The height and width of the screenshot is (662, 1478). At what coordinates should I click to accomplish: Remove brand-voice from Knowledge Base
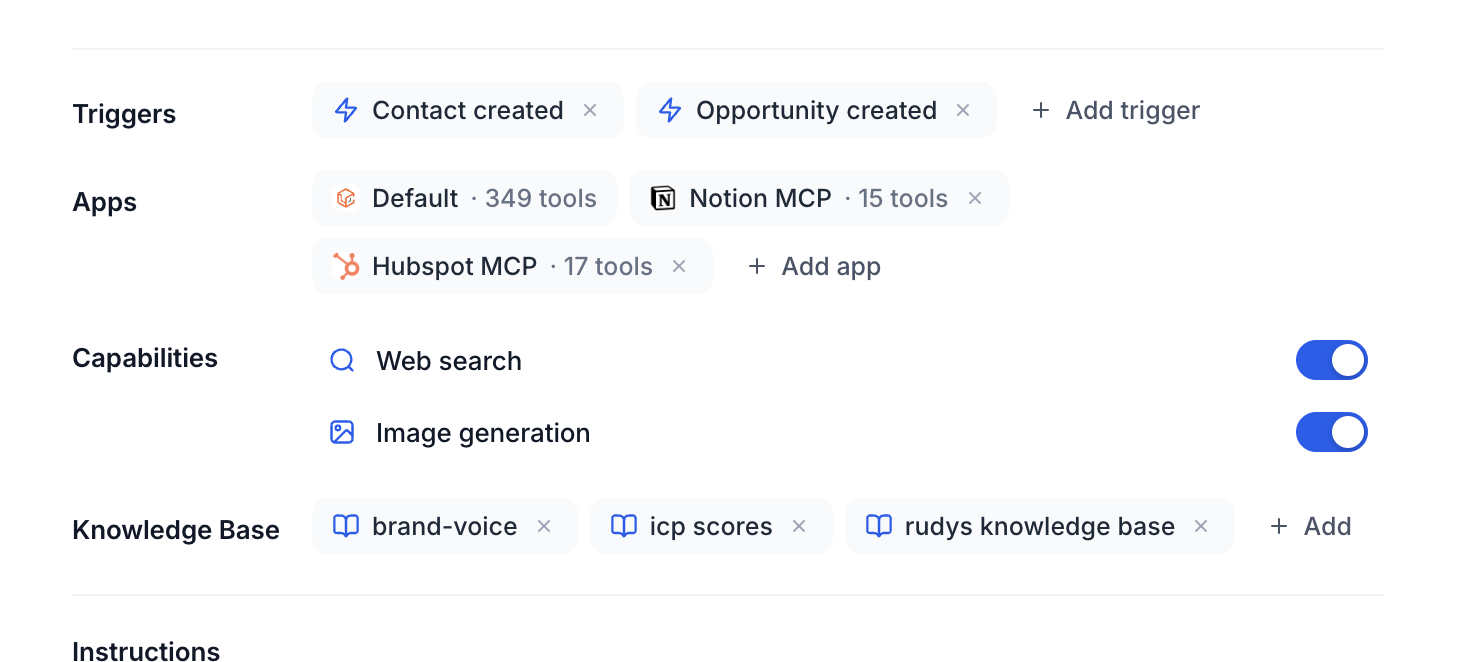pos(544,526)
